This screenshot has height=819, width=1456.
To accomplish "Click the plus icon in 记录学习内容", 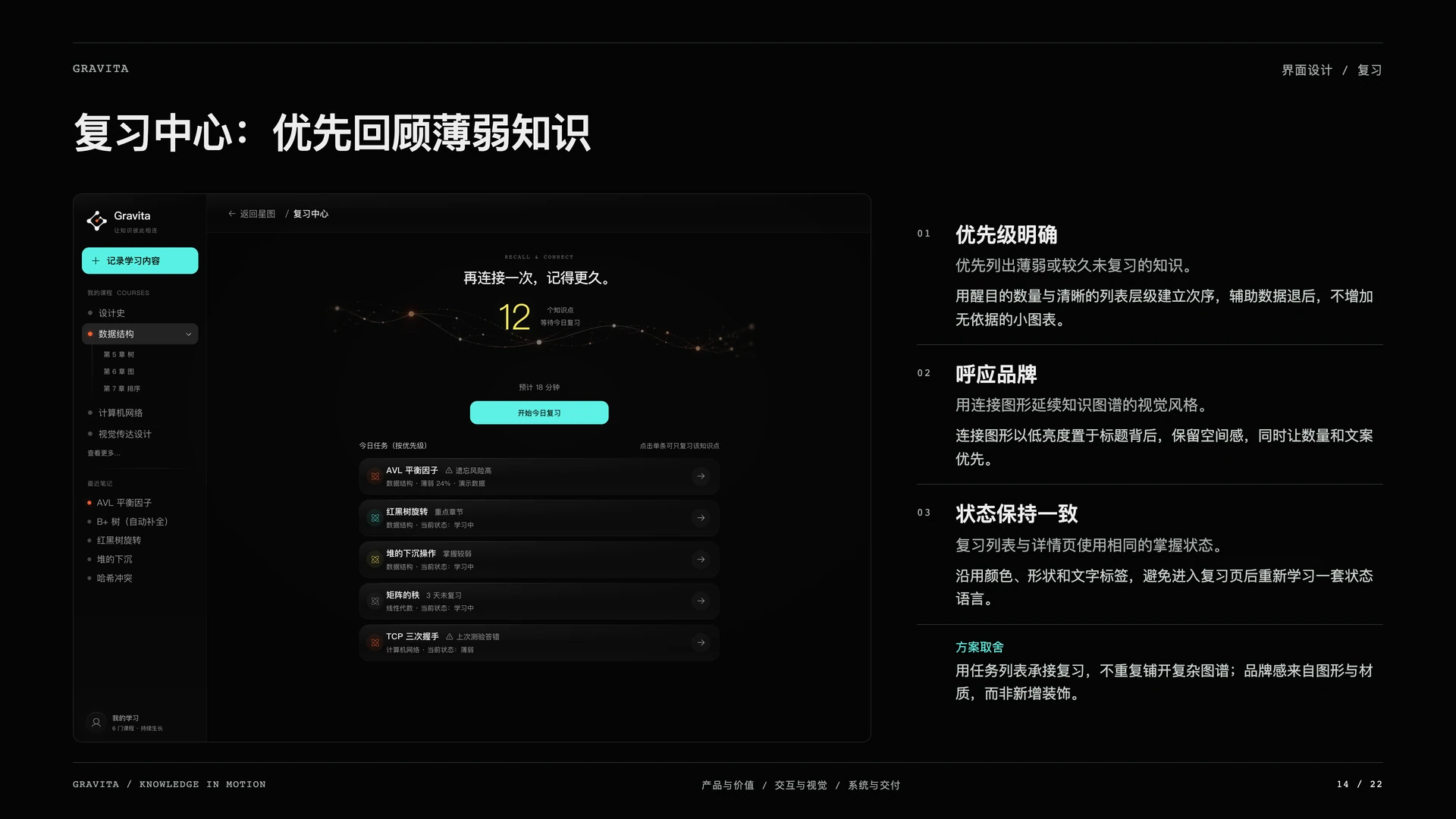I will pos(96,261).
